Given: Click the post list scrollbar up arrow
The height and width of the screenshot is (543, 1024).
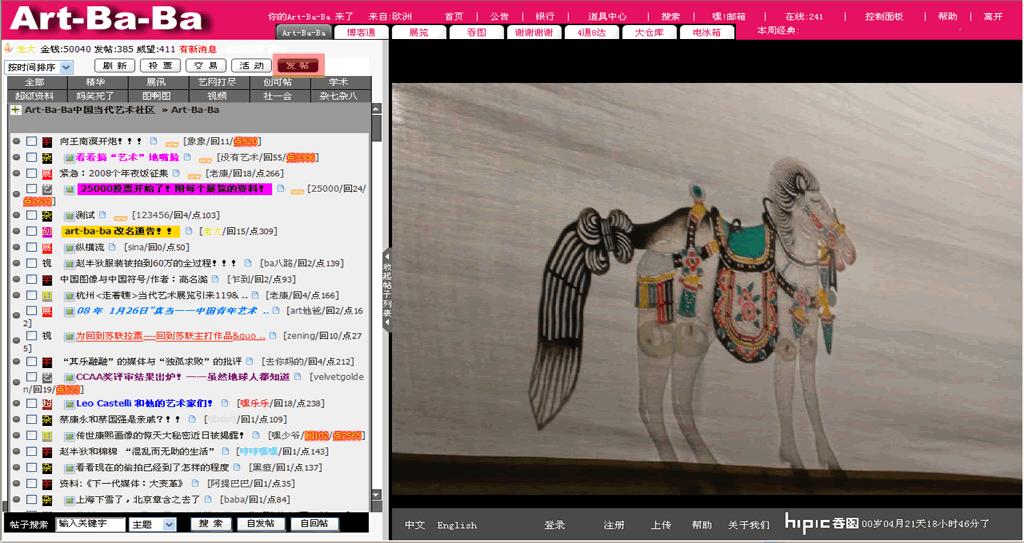Looking at the screenshot, I should 376,110.
